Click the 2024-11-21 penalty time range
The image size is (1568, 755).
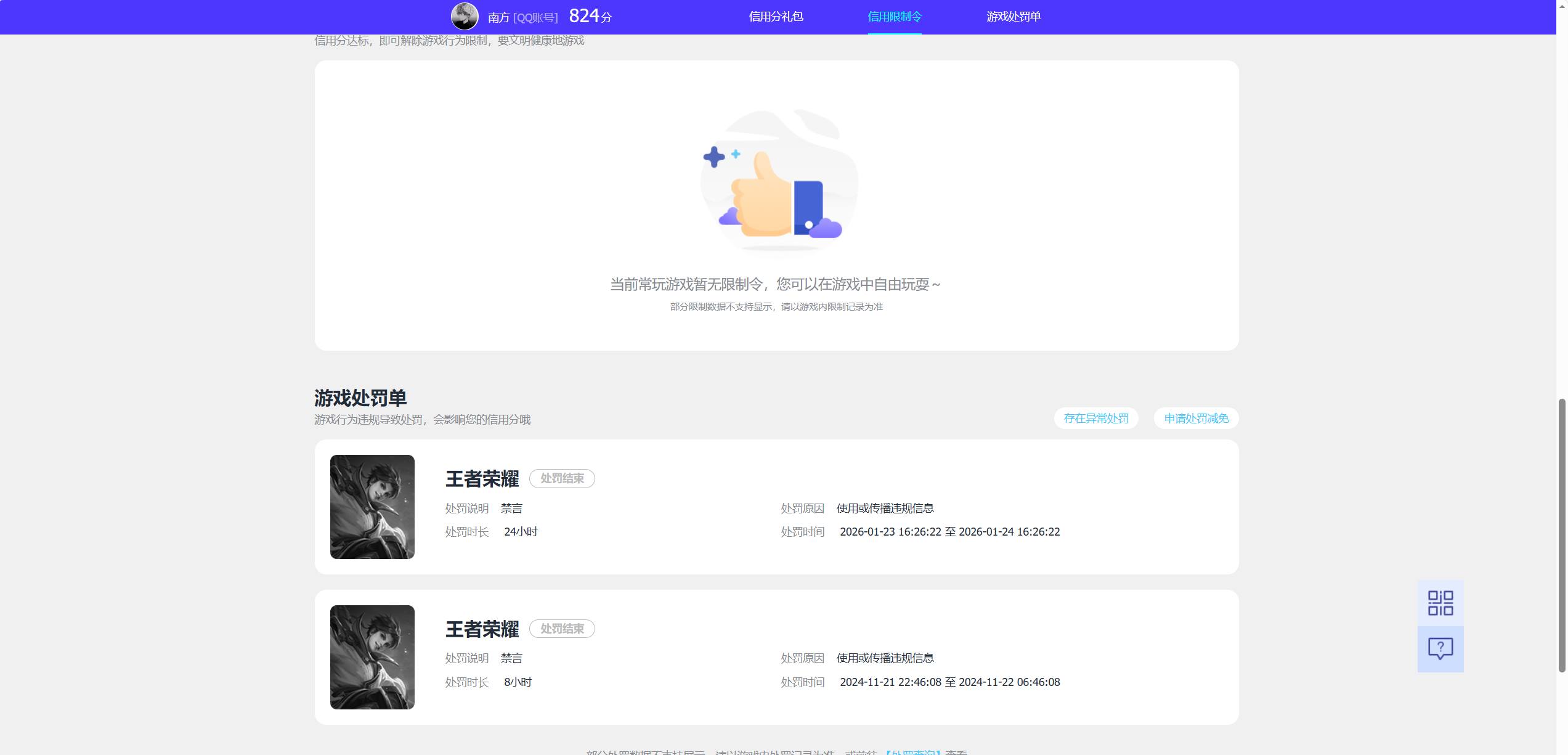point(950,682)
